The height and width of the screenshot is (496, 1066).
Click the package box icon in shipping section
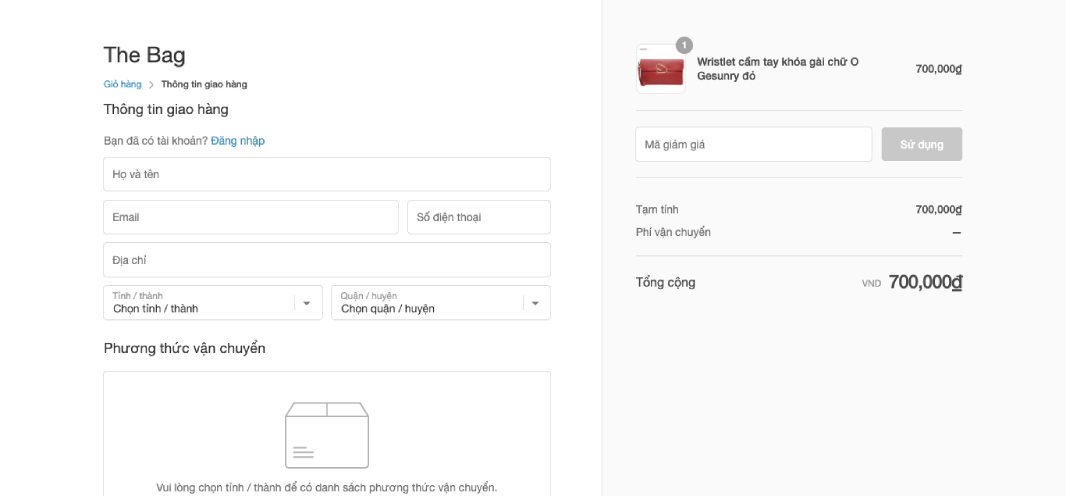tap(327, 435)
